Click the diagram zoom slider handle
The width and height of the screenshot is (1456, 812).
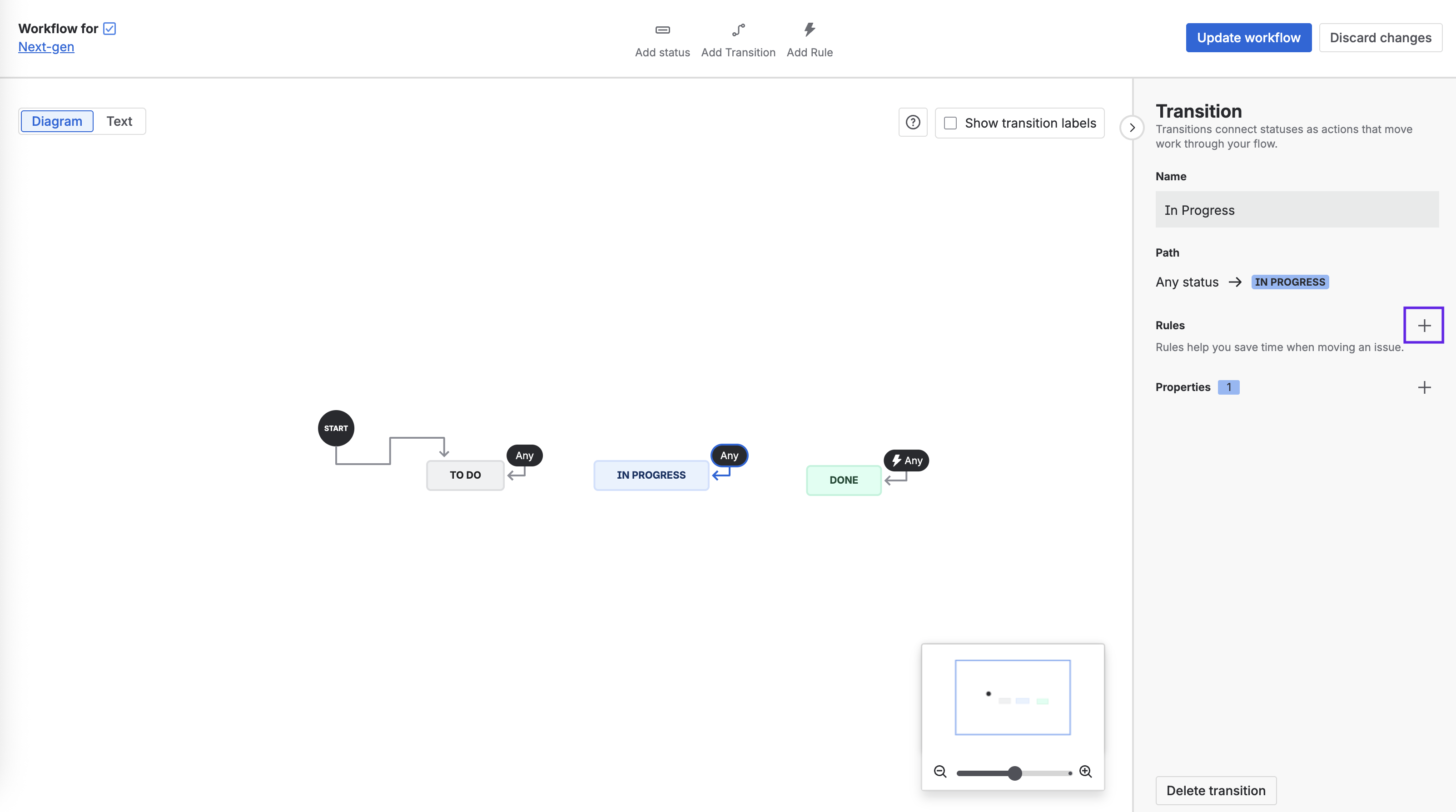[x=1014, y=773]
